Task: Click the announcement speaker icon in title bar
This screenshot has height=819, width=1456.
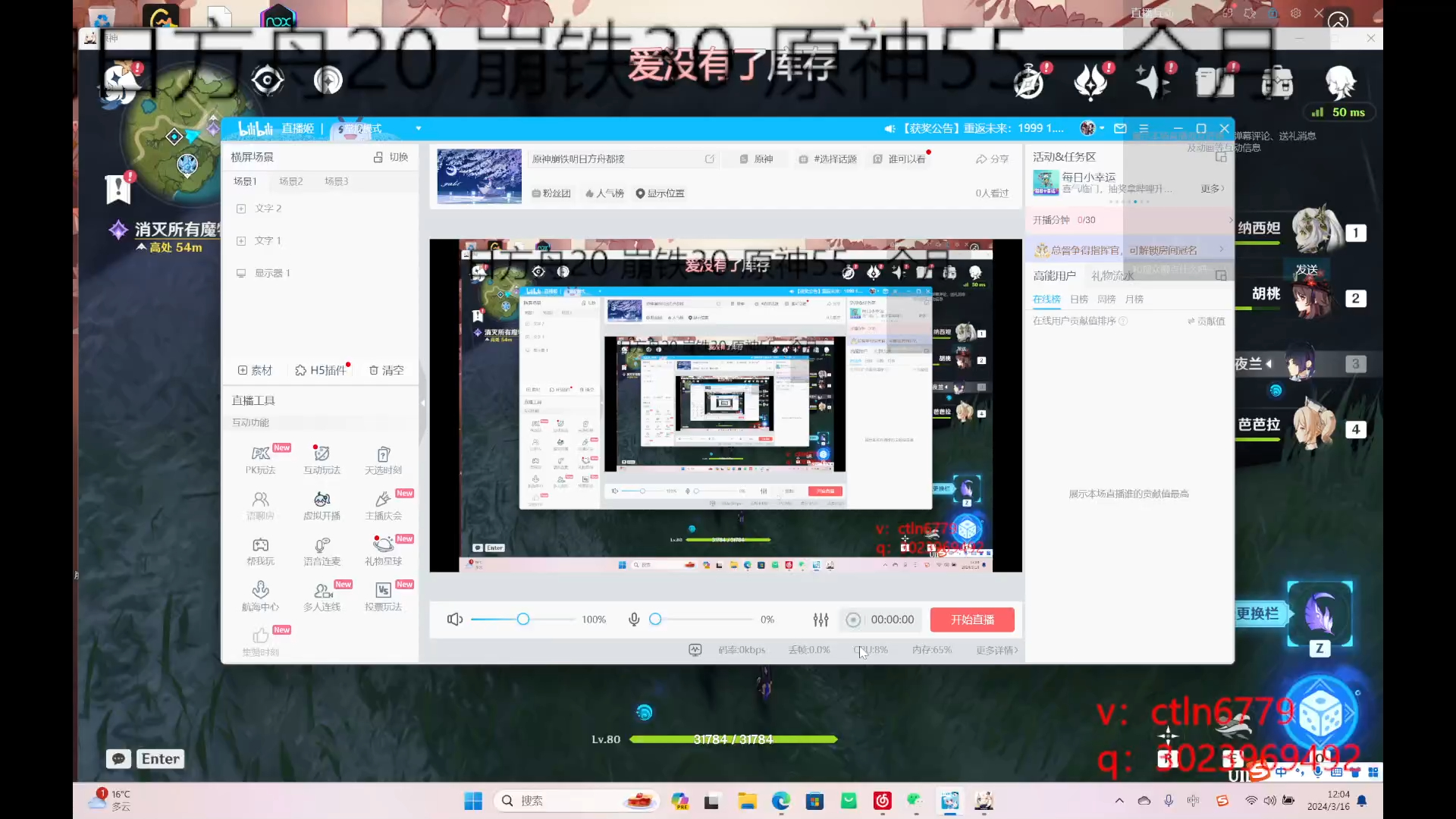Action: 890,128
